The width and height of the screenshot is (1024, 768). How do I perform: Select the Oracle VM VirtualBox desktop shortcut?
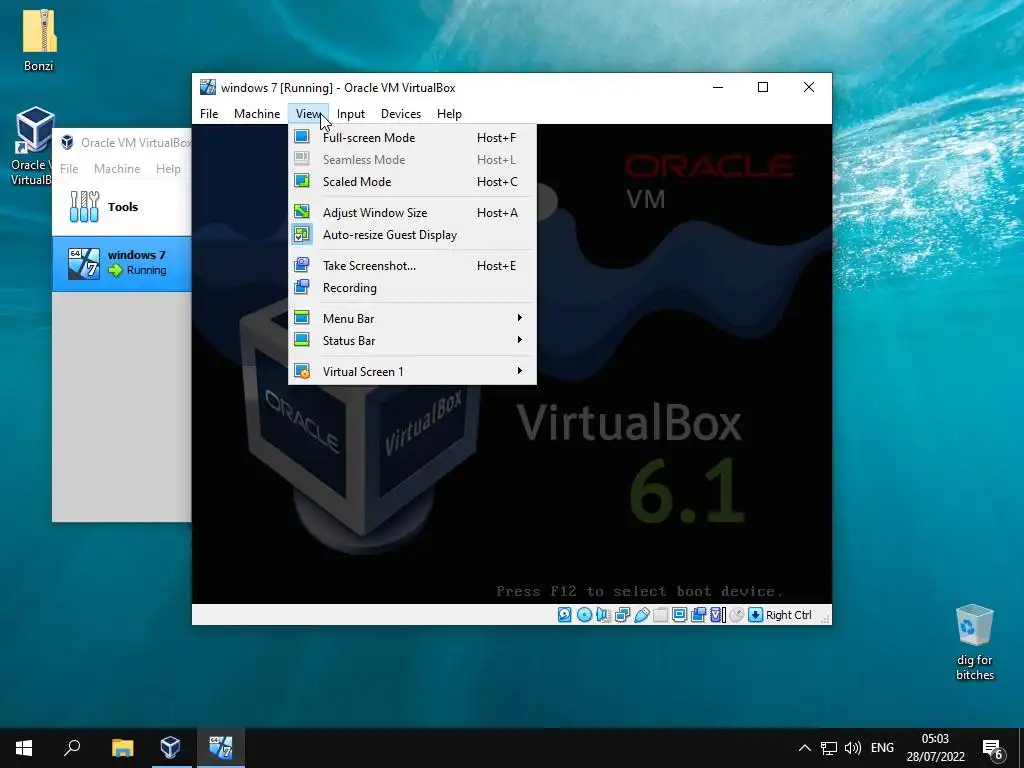point(33,146)
